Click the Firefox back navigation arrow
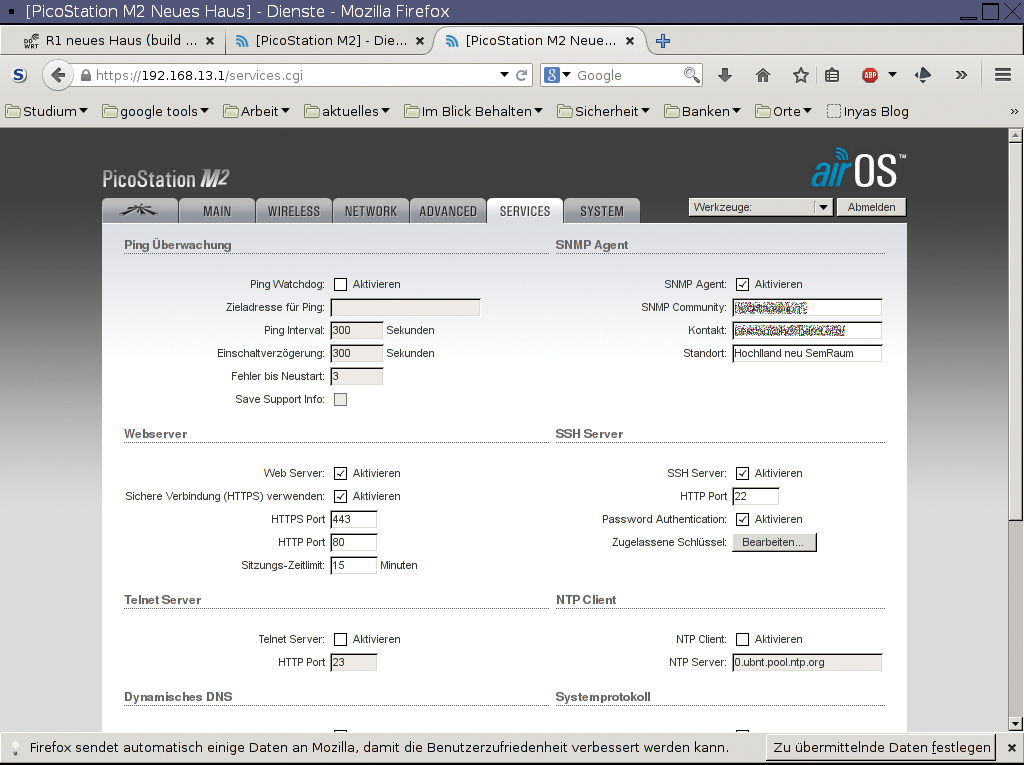The image size is (1024, 765). coord(57,75)
